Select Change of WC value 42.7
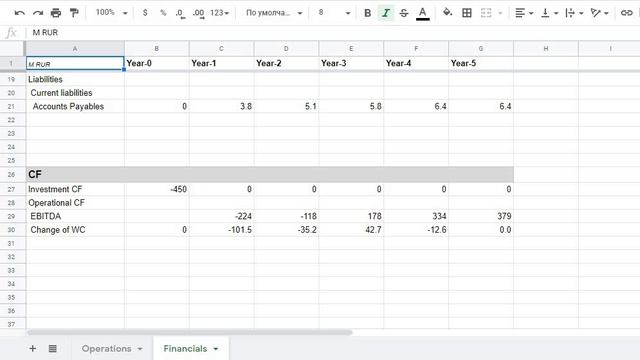 pyautogui.click(x=351, y=230)
